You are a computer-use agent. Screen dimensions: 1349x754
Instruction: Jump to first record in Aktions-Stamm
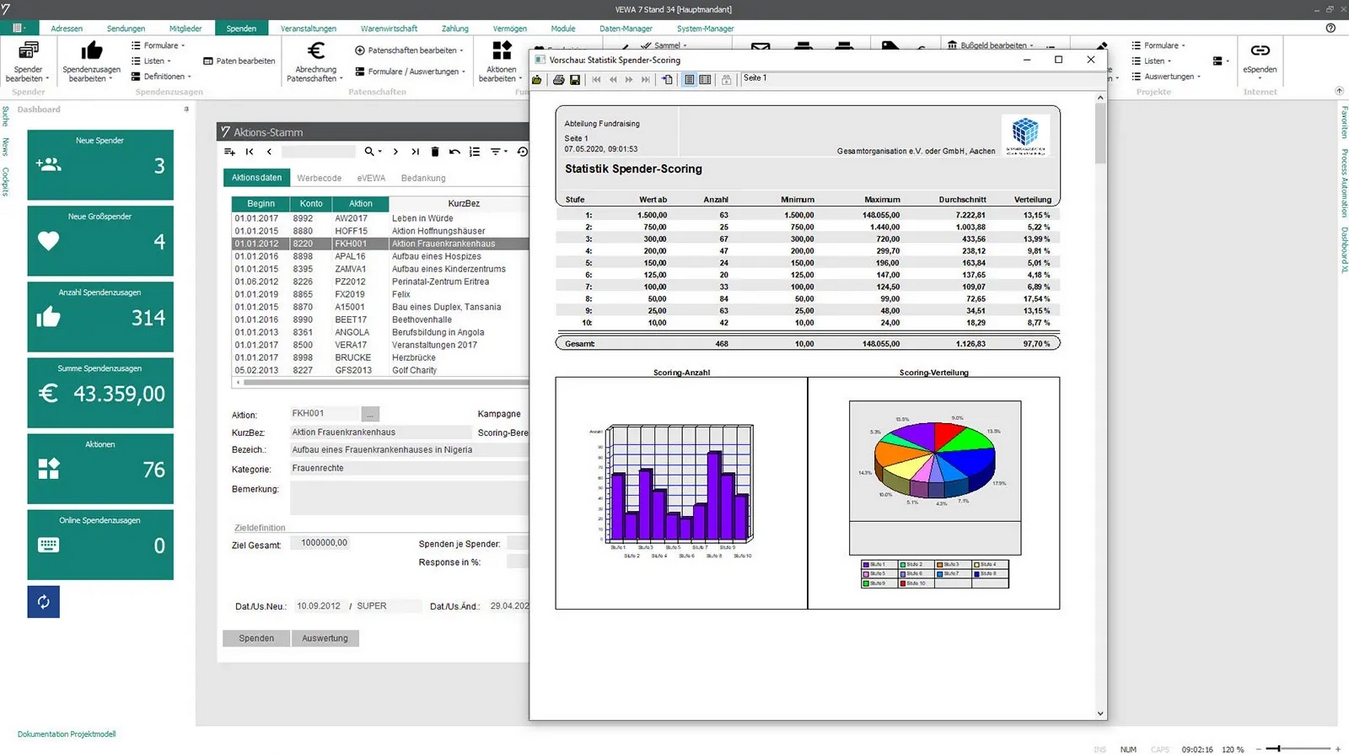point(250,152)
